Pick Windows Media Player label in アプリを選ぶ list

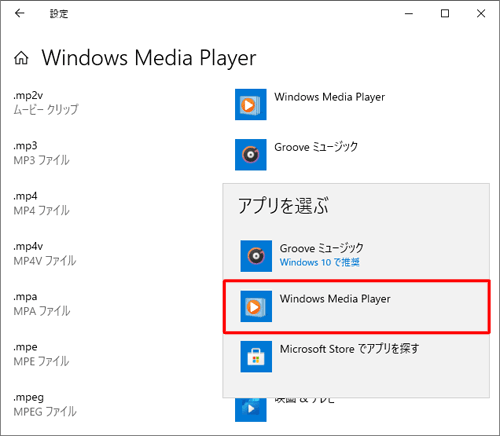tap(335, 299)
